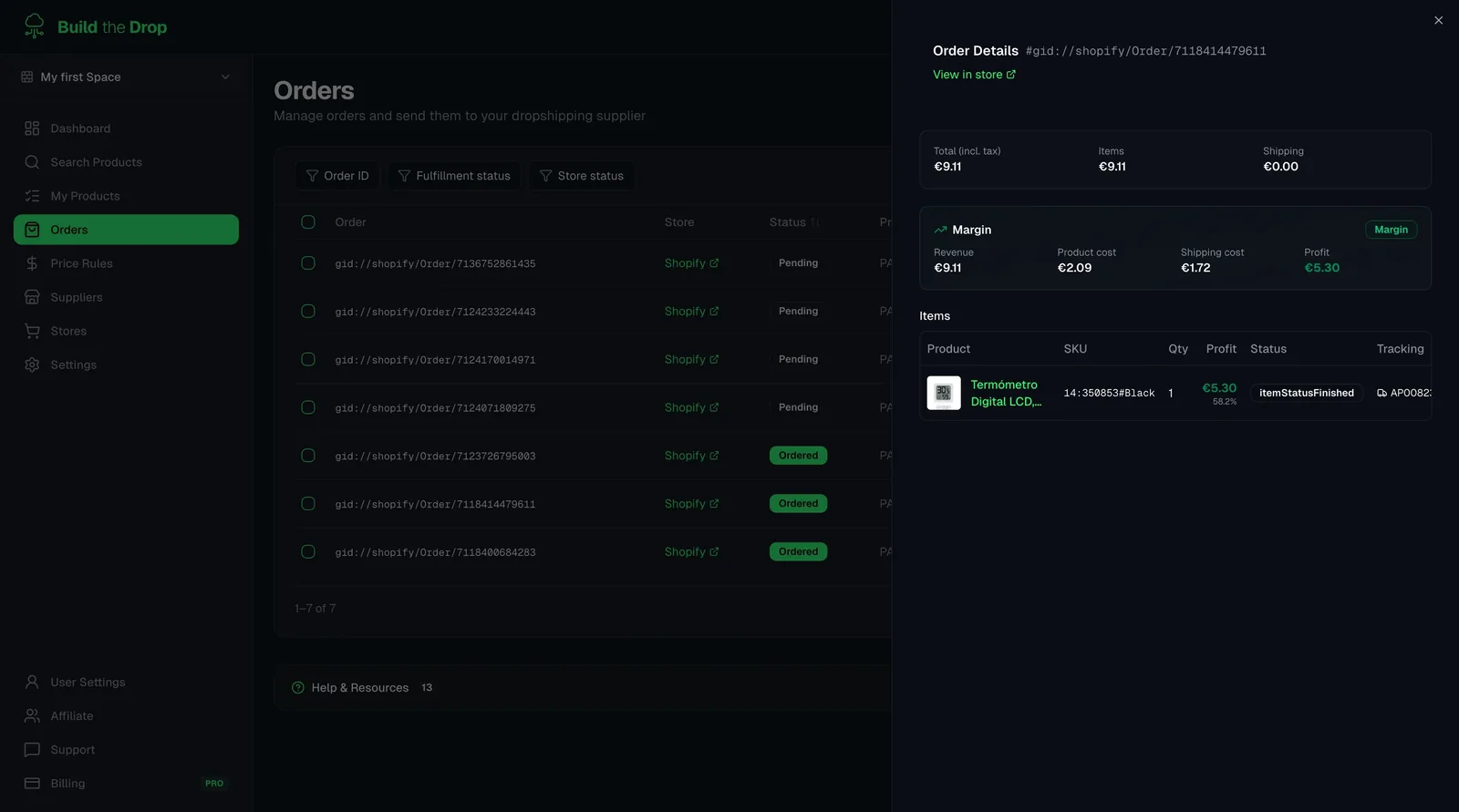Click the View in store link
1459x812 pixels.
click(x=974, y=75)
